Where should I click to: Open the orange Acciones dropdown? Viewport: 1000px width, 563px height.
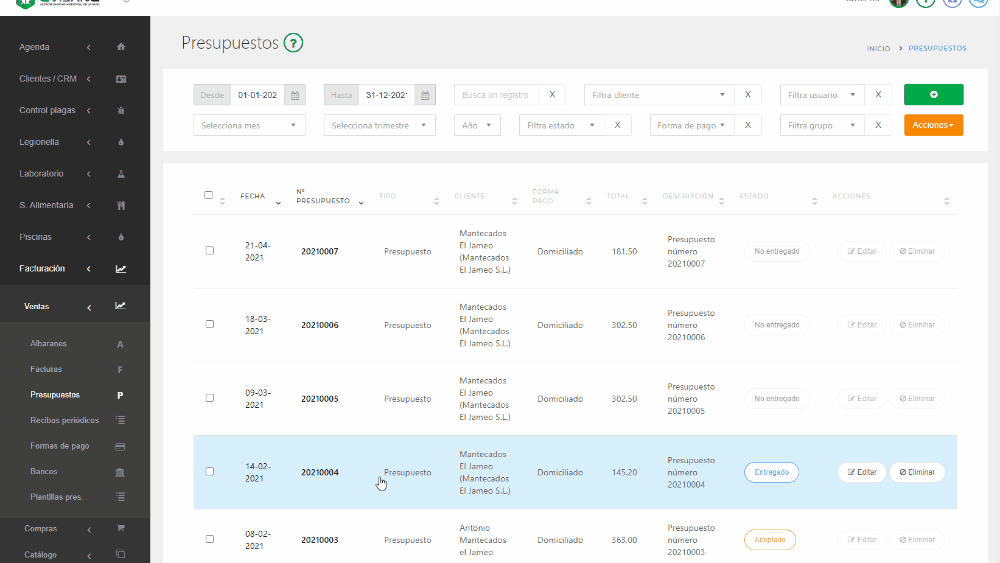pyautogui.click(x=933, y=125)
